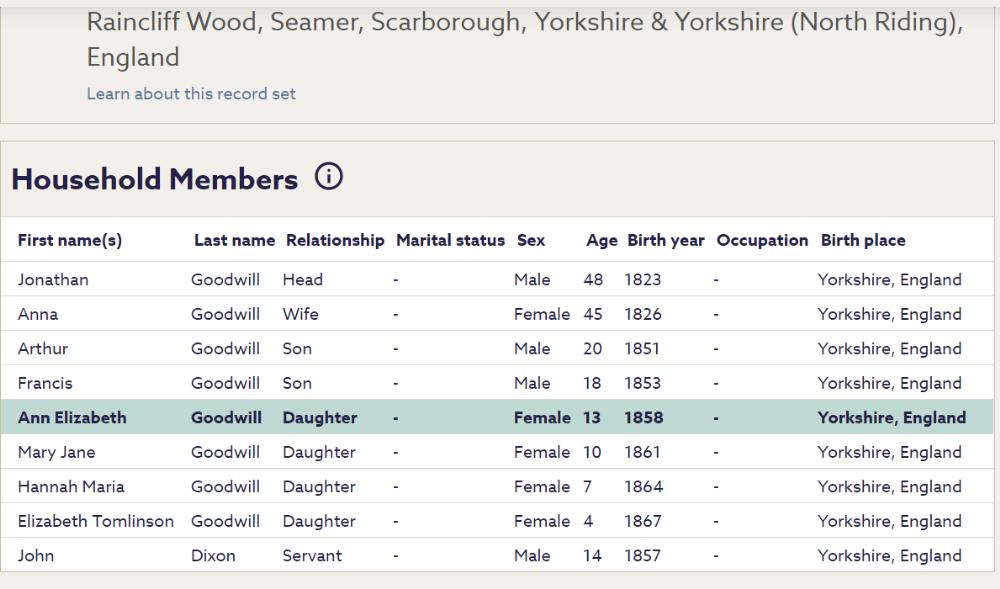Click the 'Household Members' heading
Image resolution: width=1000 pixels, height=589 pixels.
point(155,180)
